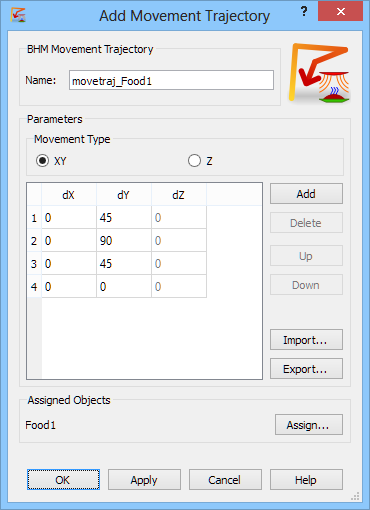Confirm with the OK button

pos(63,480)
